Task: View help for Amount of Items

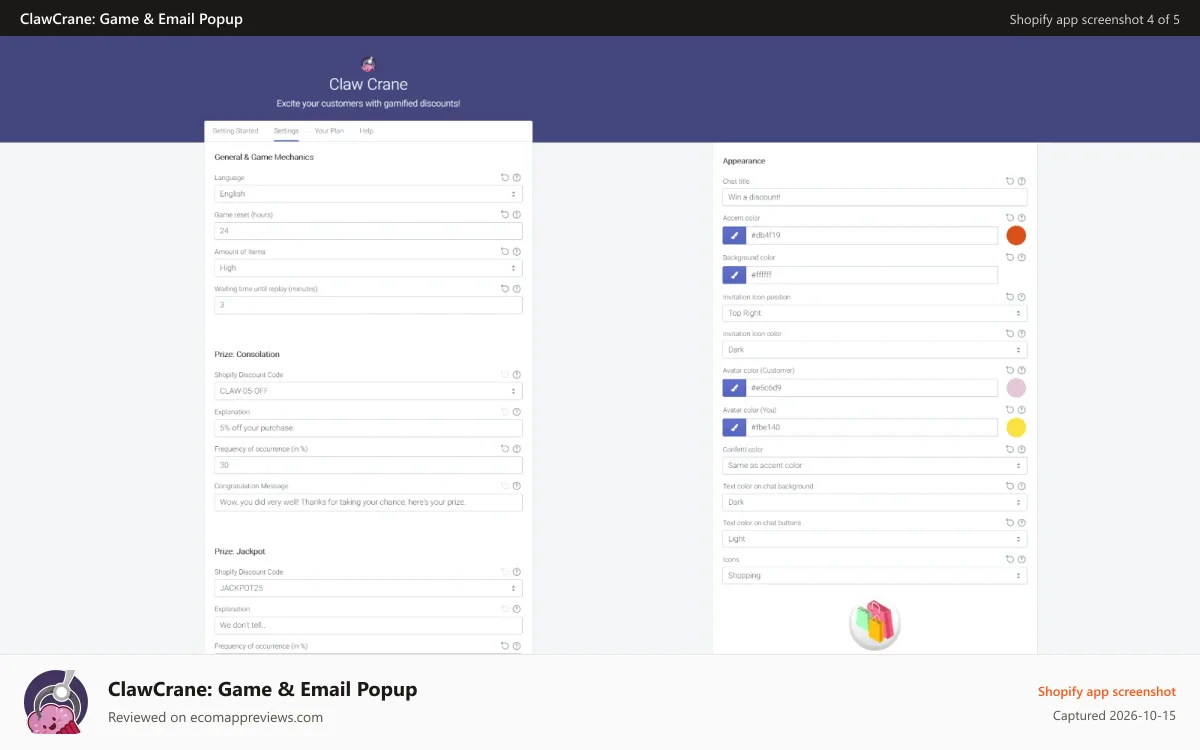Action: [517, 251]
